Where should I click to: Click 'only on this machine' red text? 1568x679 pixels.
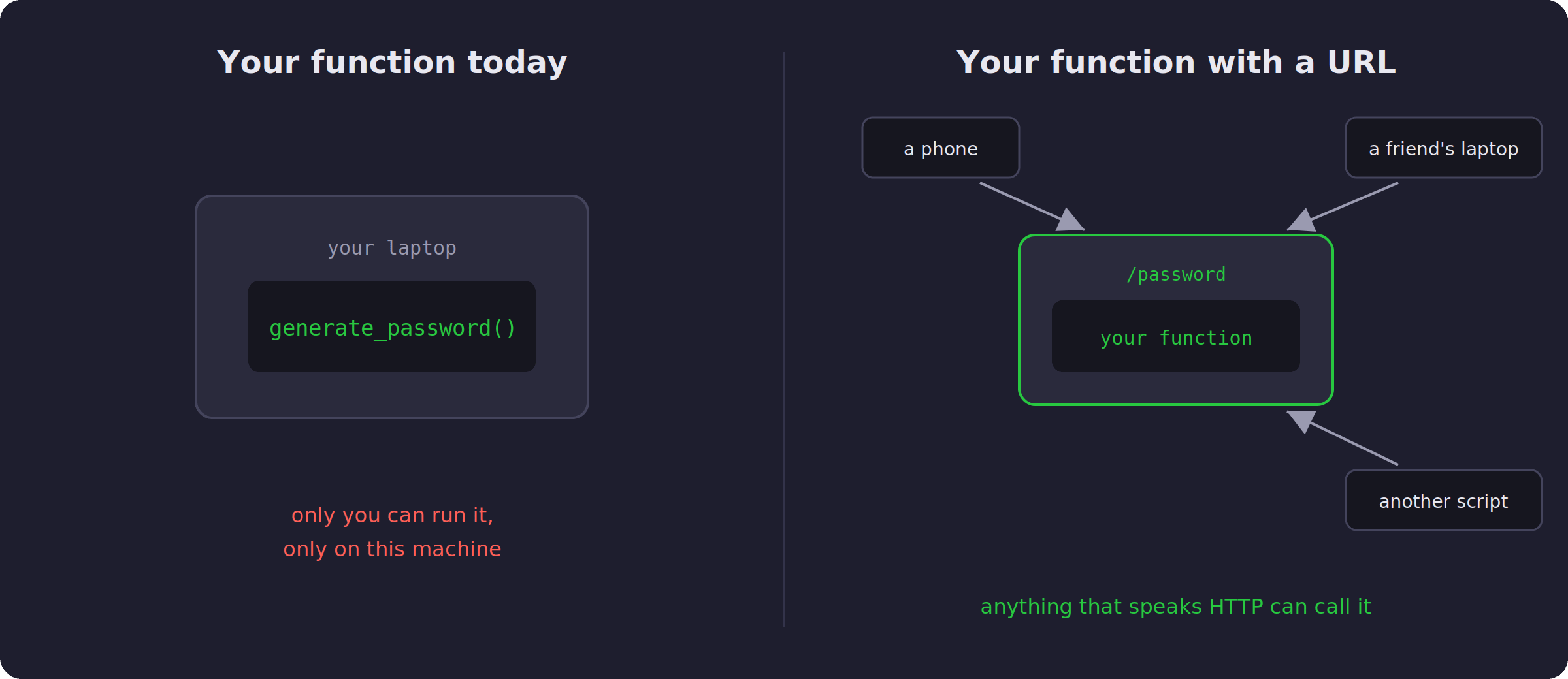click(x=392, y=549)
